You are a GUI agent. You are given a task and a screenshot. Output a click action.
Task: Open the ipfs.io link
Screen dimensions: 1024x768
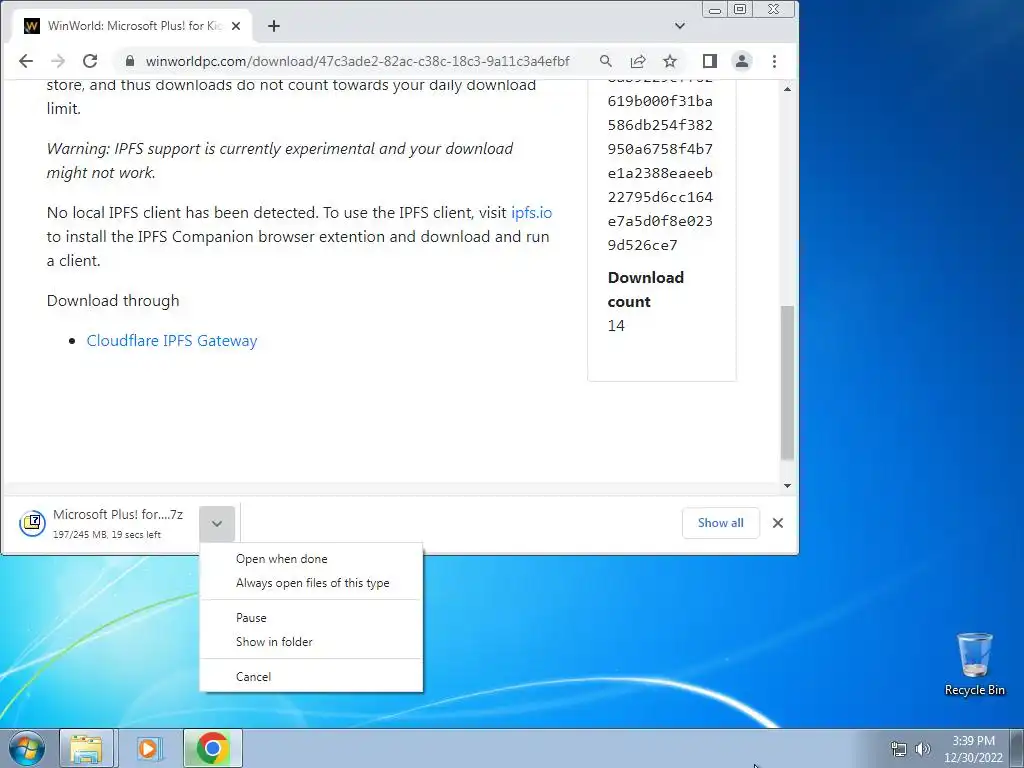pos(531,212)
